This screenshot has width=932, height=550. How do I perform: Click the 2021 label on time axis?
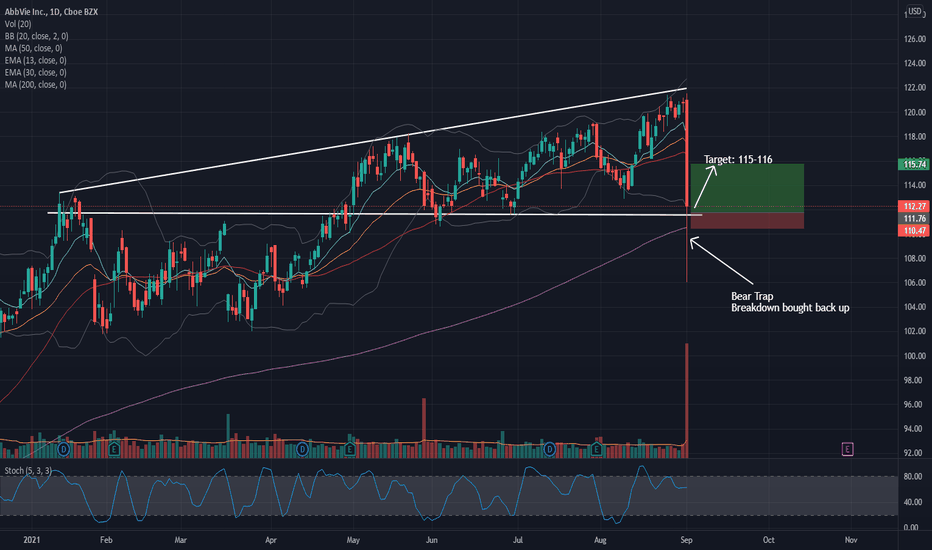32,540
